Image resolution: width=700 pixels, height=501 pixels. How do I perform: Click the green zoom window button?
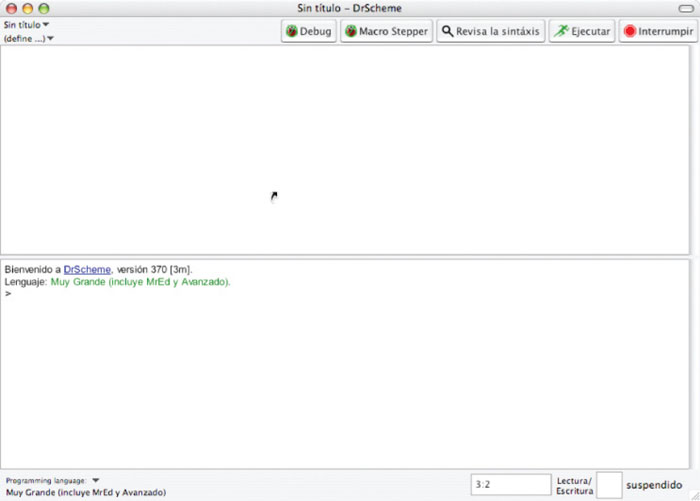tap(44, 8)
